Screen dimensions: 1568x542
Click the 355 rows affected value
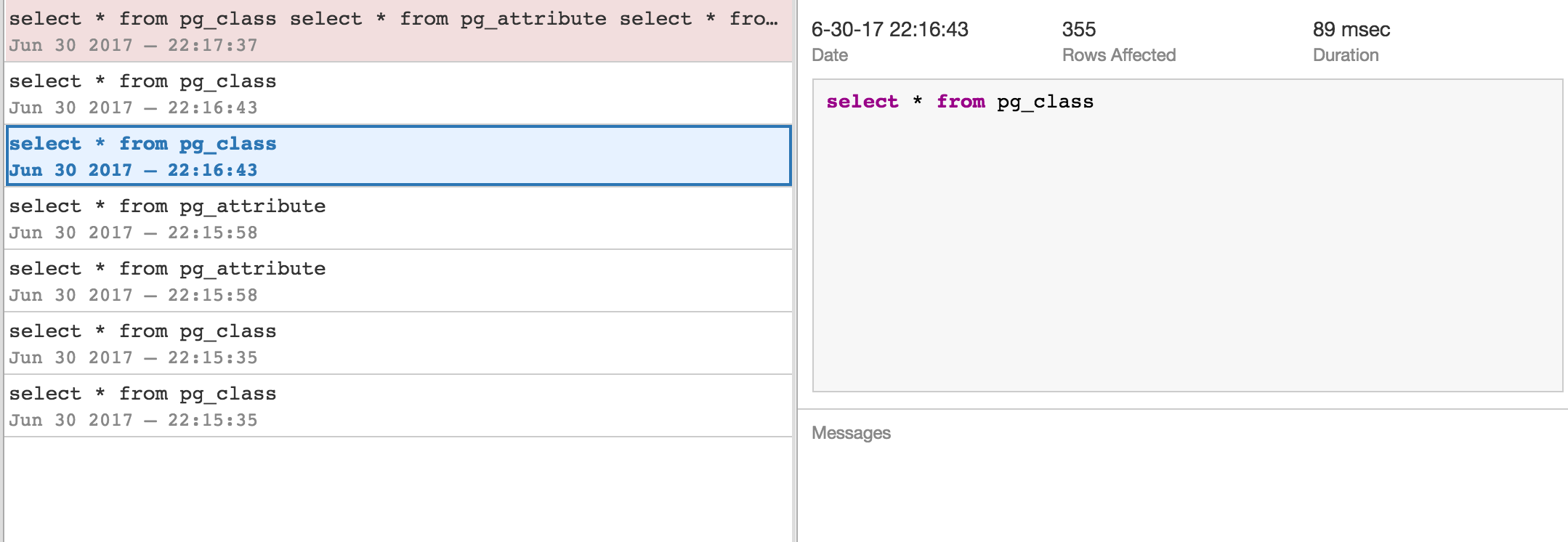point(1078,30)
